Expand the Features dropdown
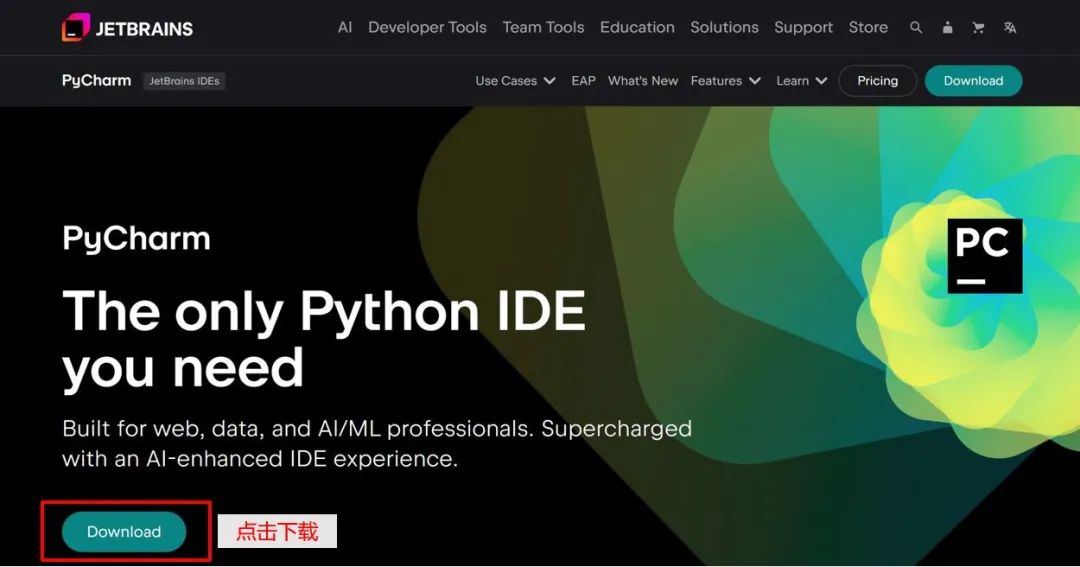The image size is (1080, 567). tap(726, 81)
